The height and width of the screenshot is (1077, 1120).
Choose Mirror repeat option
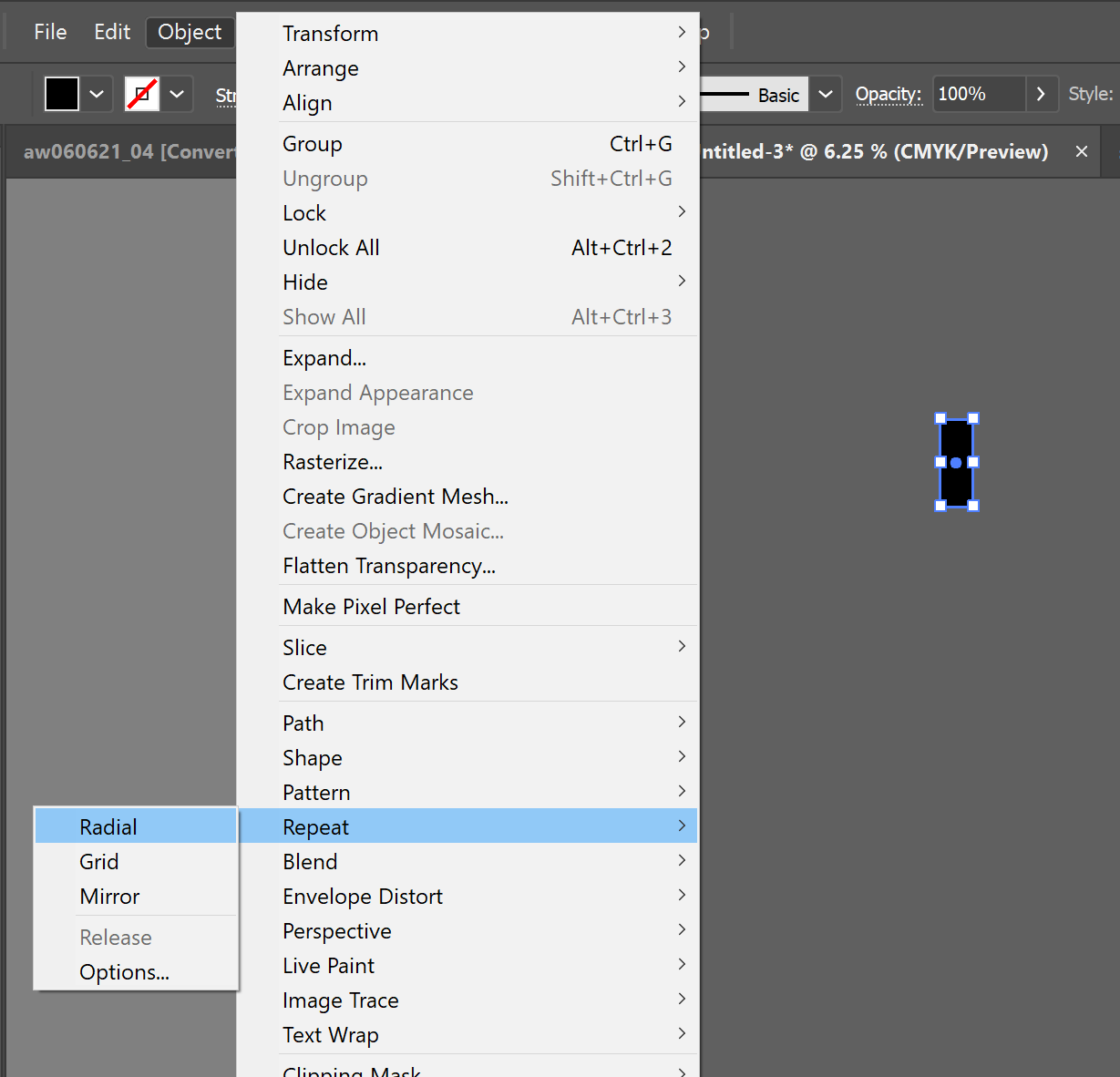coord(109,896)
